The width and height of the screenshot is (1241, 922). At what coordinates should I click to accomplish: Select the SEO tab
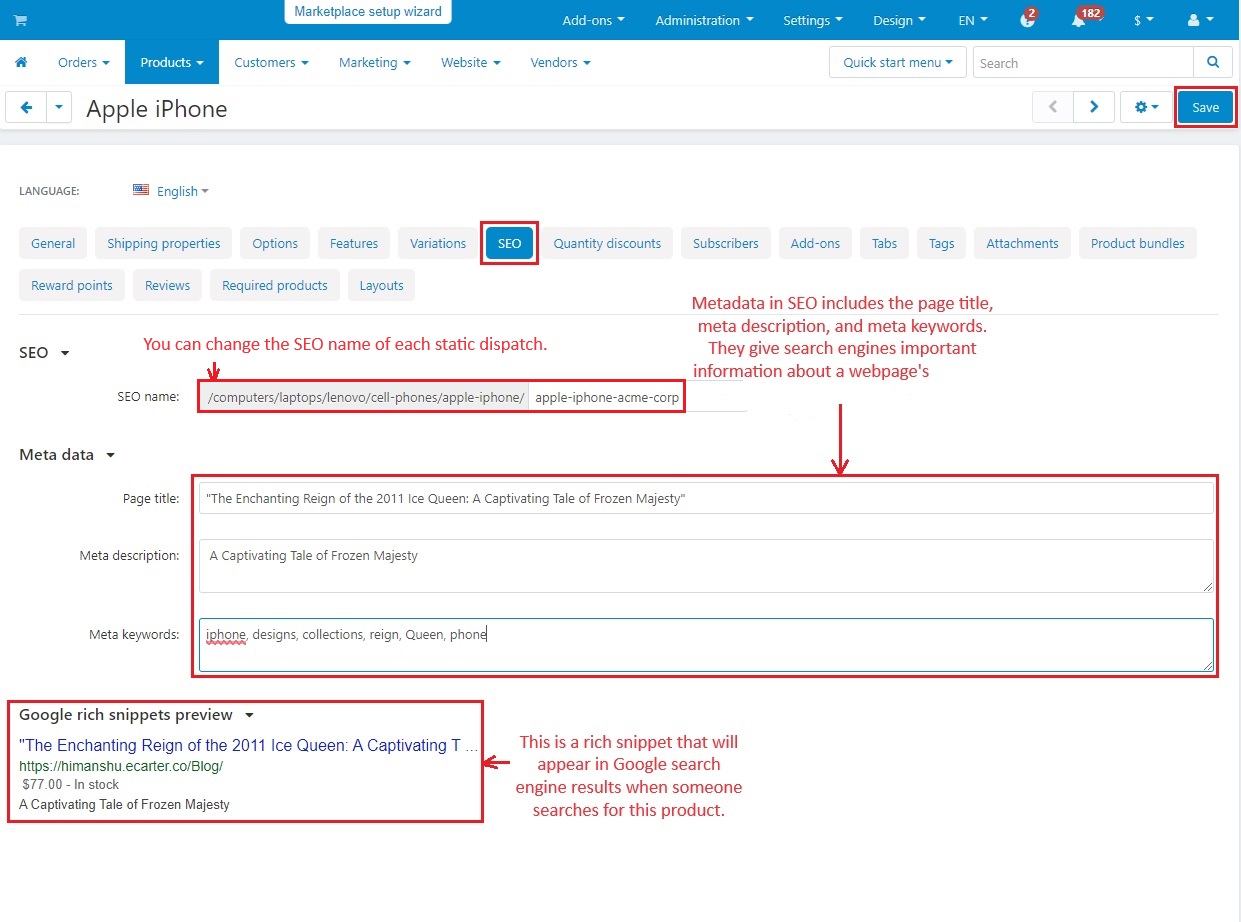click(509, 243)
